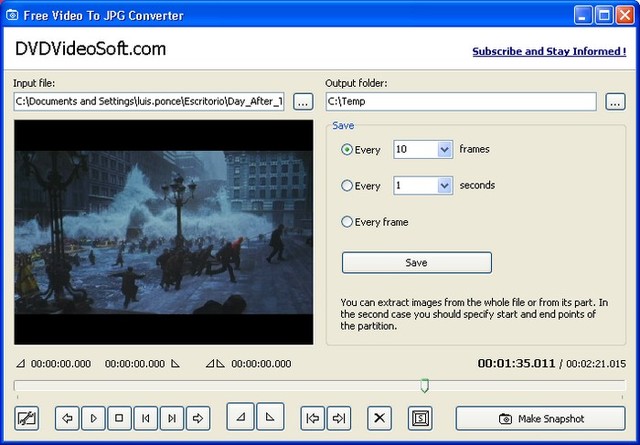Screen dimensions: 640x445
Task: Open the options tool icon button
Action: coord(27,418)
